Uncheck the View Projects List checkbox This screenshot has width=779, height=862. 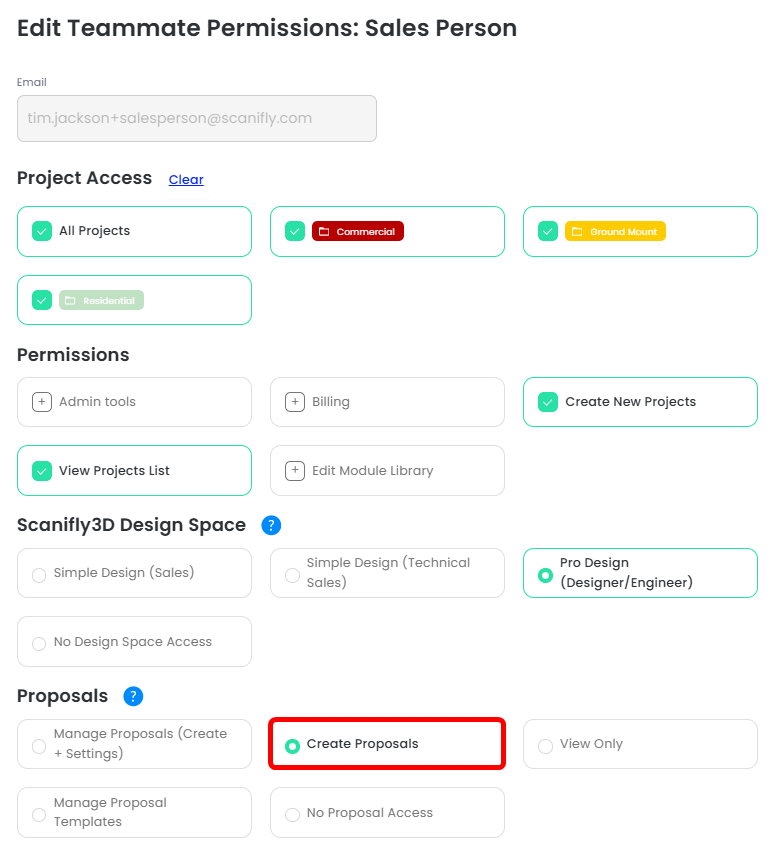click(42, 471)
